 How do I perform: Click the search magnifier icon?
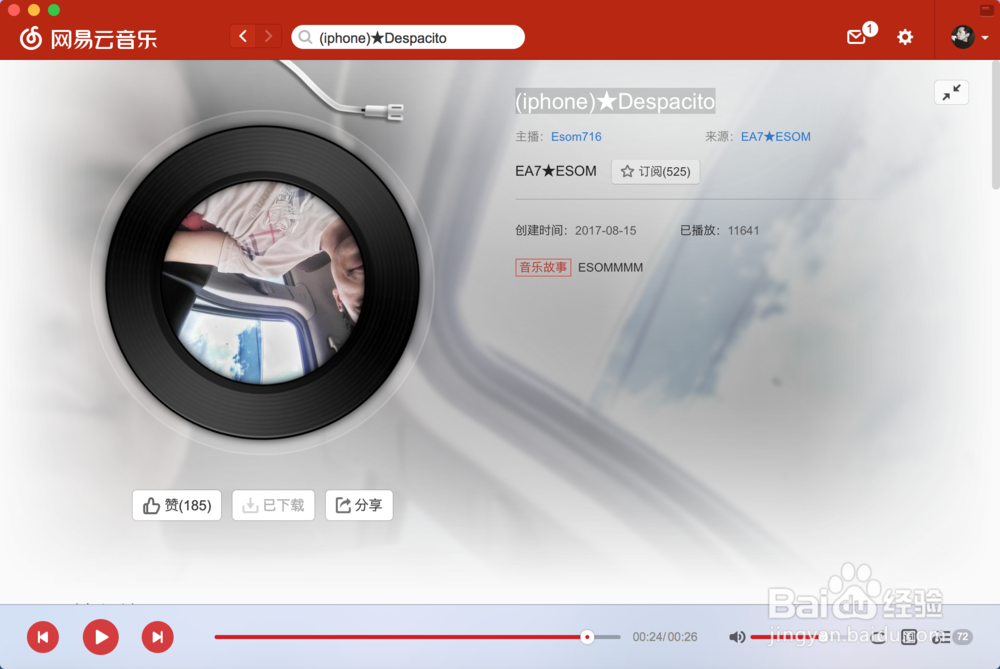[x=305, y=37]
